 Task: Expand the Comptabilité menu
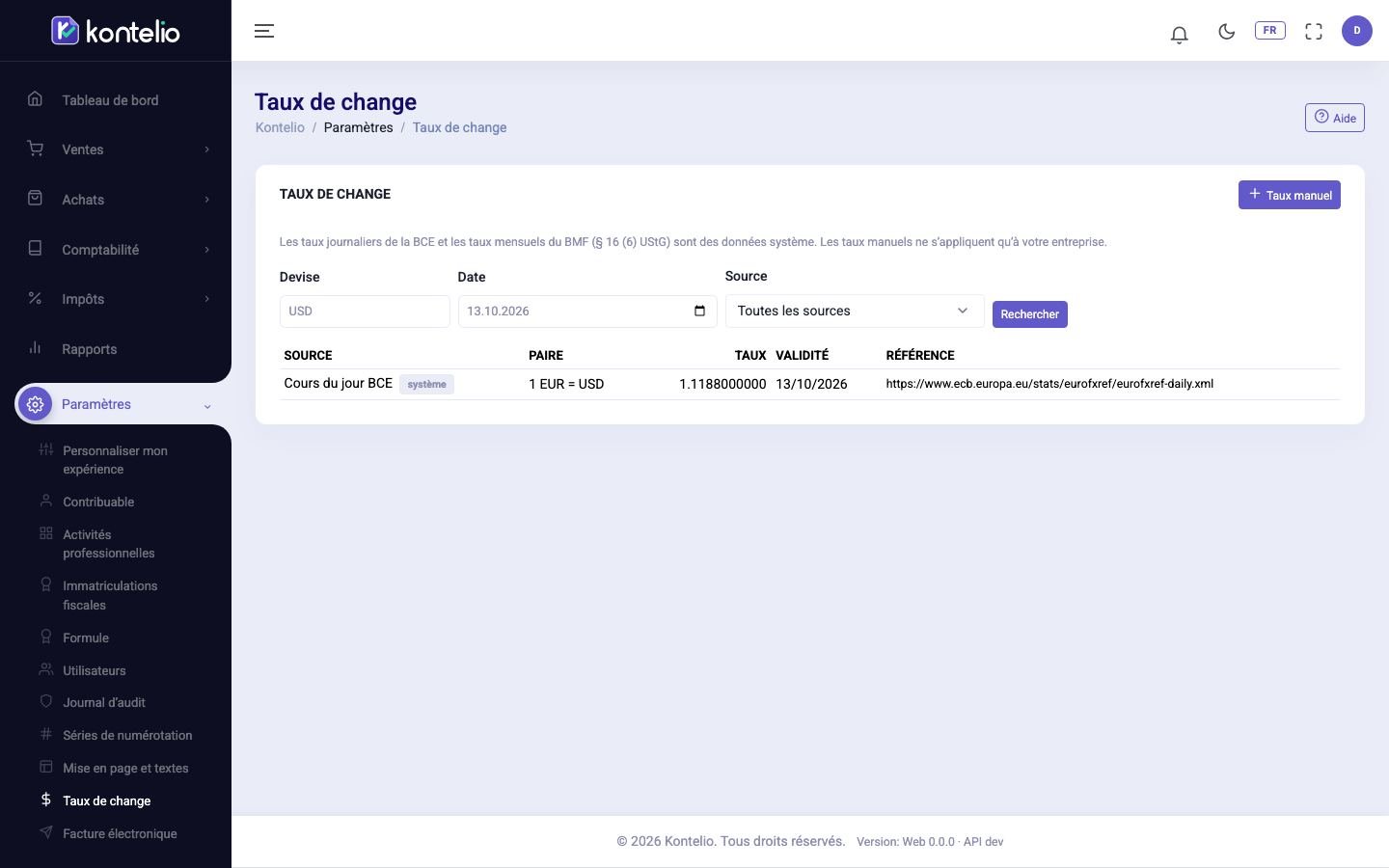coord(116,249)
